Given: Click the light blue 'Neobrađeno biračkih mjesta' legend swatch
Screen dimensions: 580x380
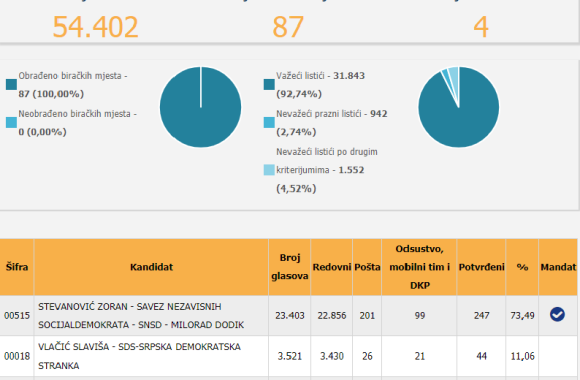Looking at the screenshot, I should [11, 122].
